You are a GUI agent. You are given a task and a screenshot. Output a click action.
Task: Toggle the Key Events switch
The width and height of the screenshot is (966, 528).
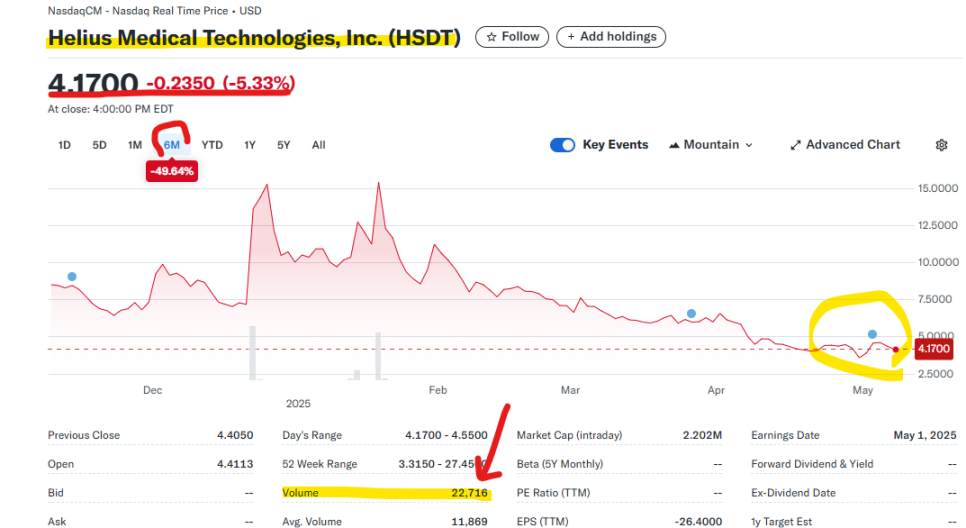coord(562,145)
